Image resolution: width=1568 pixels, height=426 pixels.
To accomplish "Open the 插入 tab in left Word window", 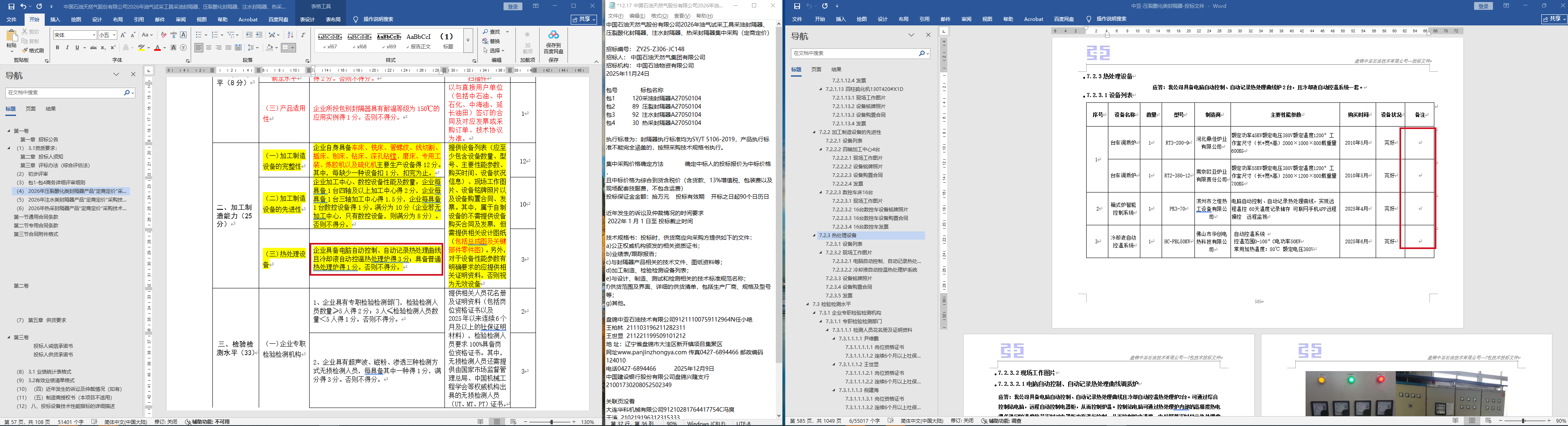I will point(55,19).
